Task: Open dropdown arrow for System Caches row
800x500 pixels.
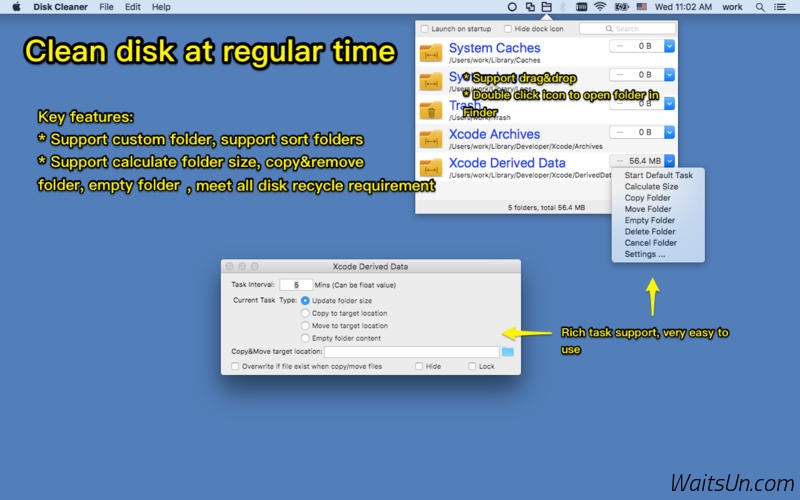Action: [669, 46]
